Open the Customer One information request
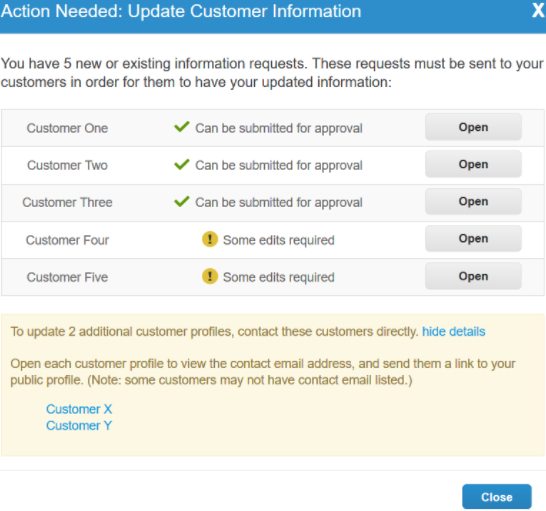 (473, 127)
